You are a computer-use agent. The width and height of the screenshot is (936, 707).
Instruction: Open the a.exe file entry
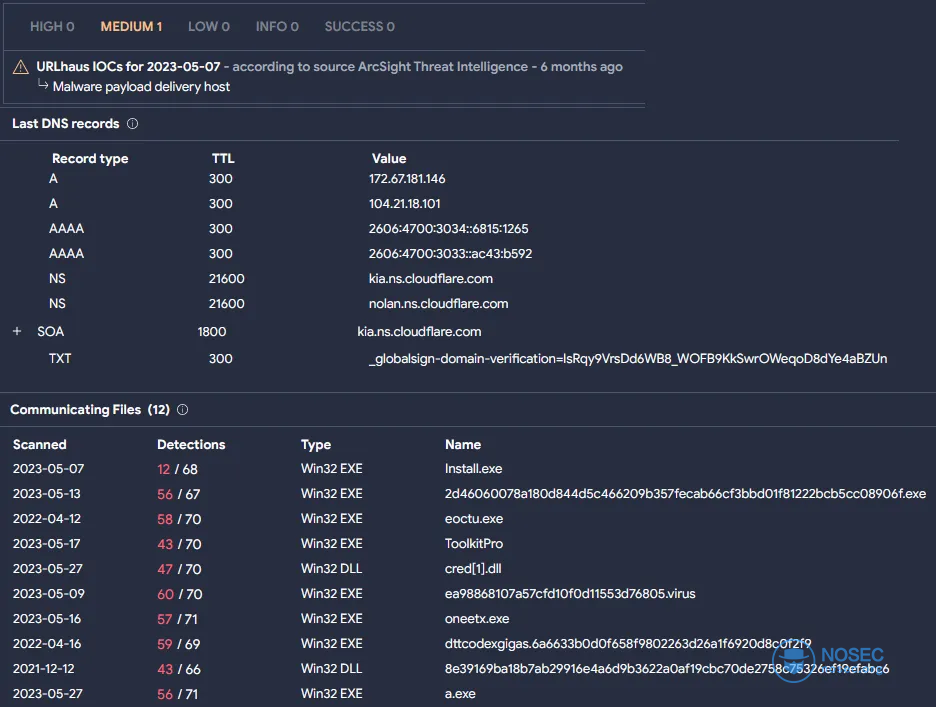point(460,694)
